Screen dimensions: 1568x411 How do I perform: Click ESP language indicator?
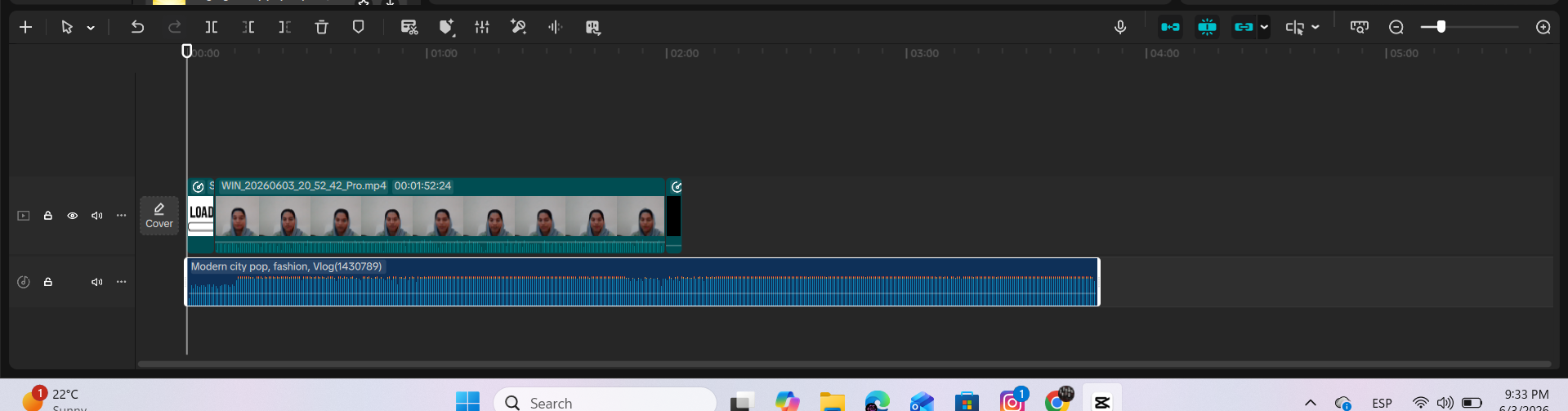point(1382,403)
